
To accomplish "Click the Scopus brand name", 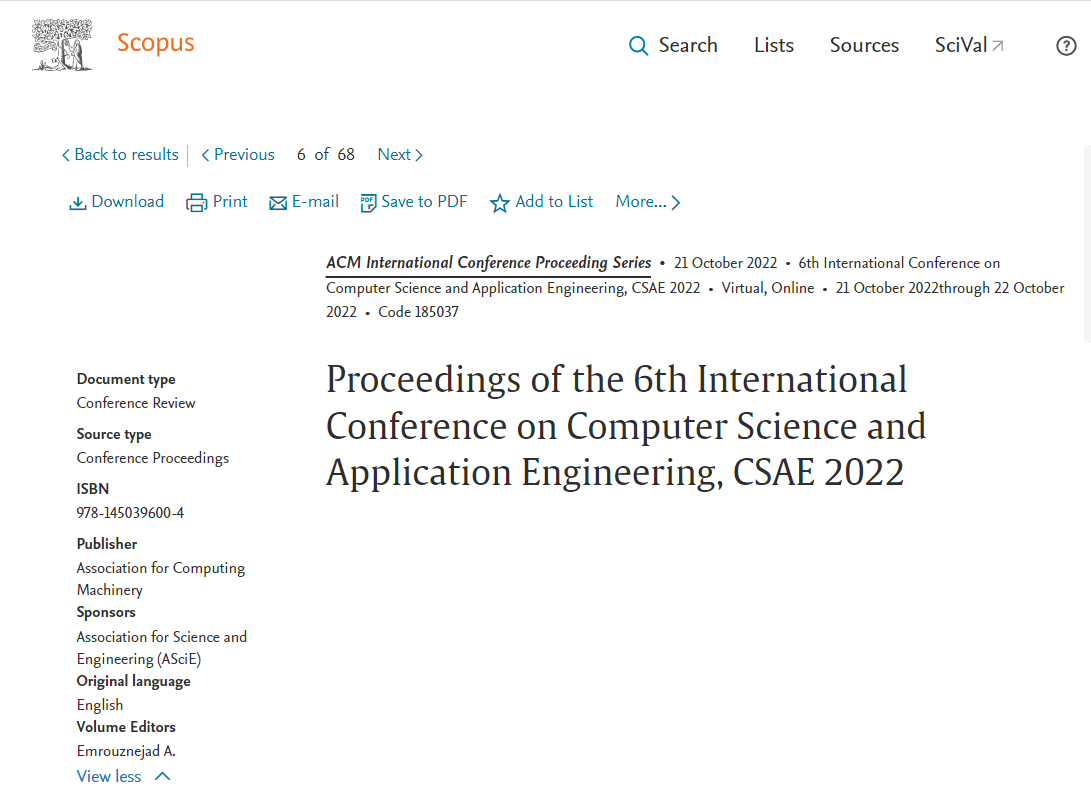I will click(x=155, y=43).
